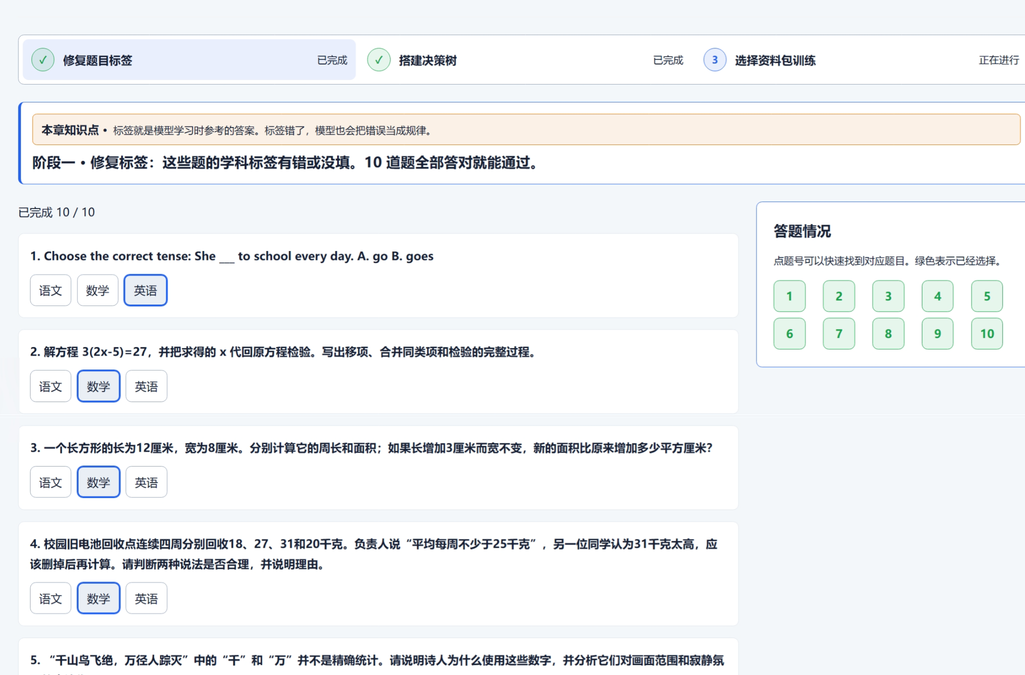Click the green checkmark icon beside 修复题目标签
This screenshot has height=675, width=1025.
pos(43,60)
